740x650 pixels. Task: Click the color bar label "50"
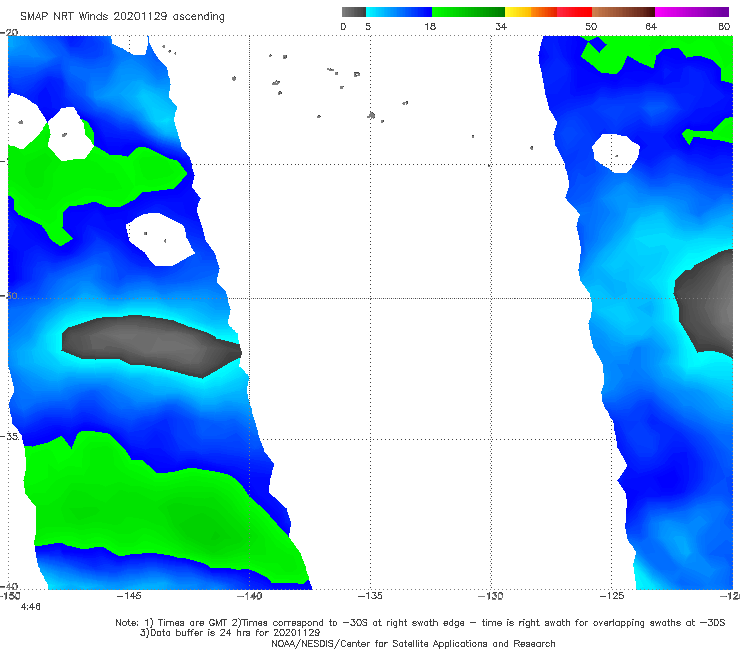pos(591,26)
